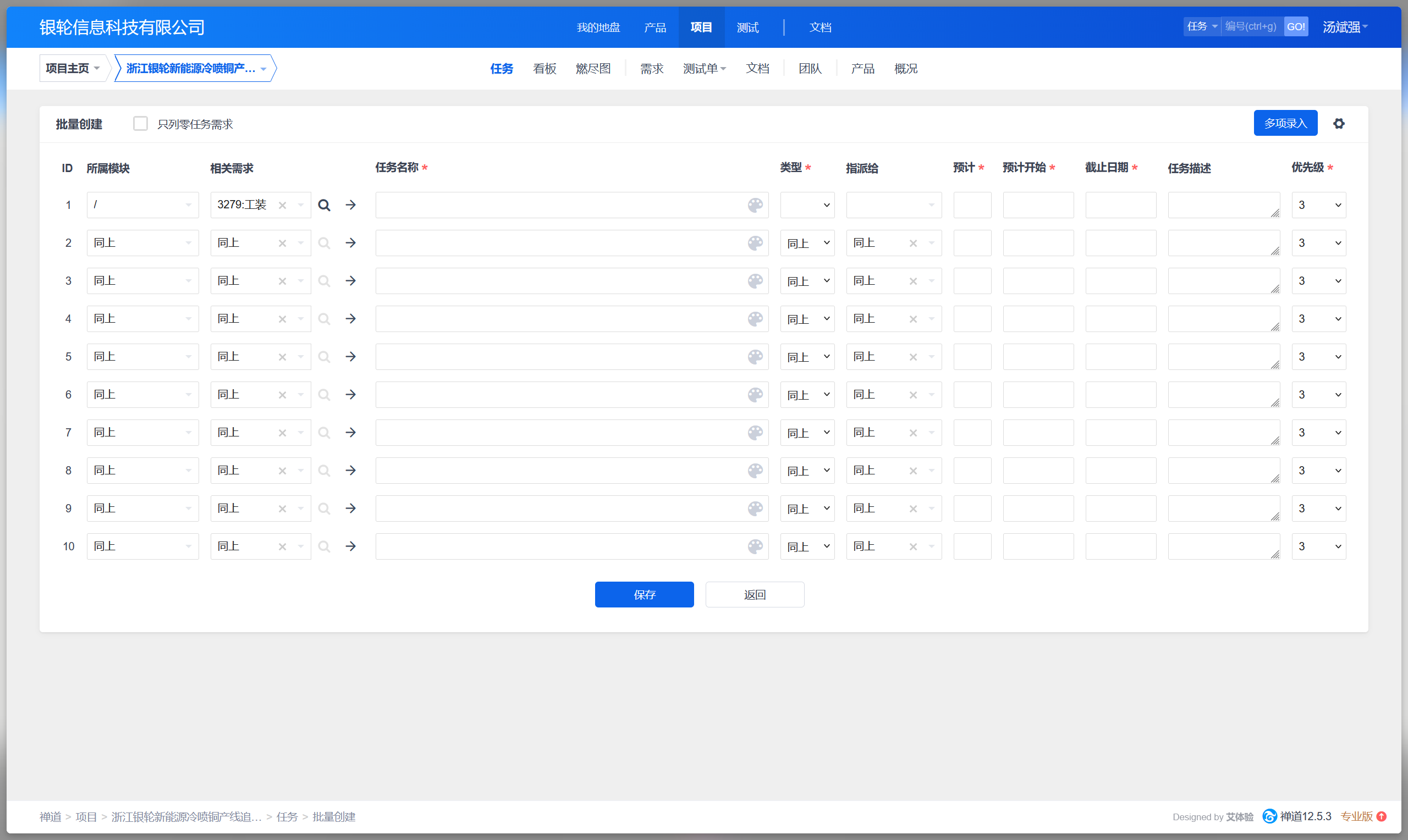The image size is (1408, 840).
Task: Click the search icon in row 10
Action: (x=324, y=546)
